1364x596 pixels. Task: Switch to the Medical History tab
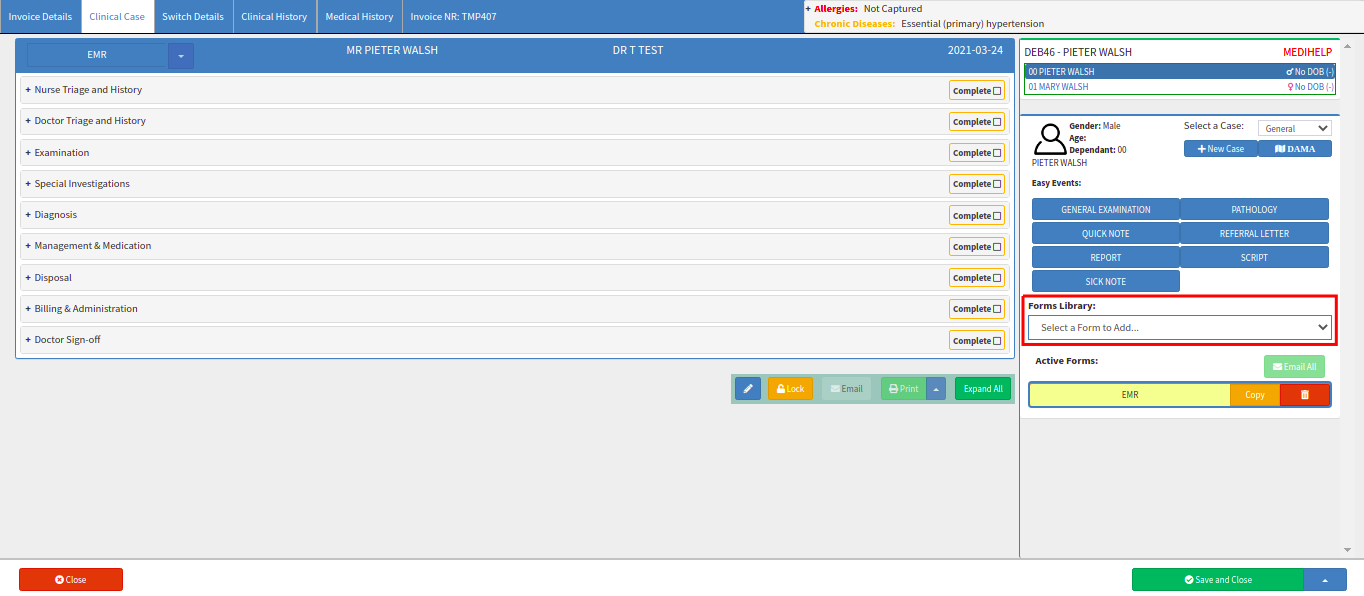point(359,17)
